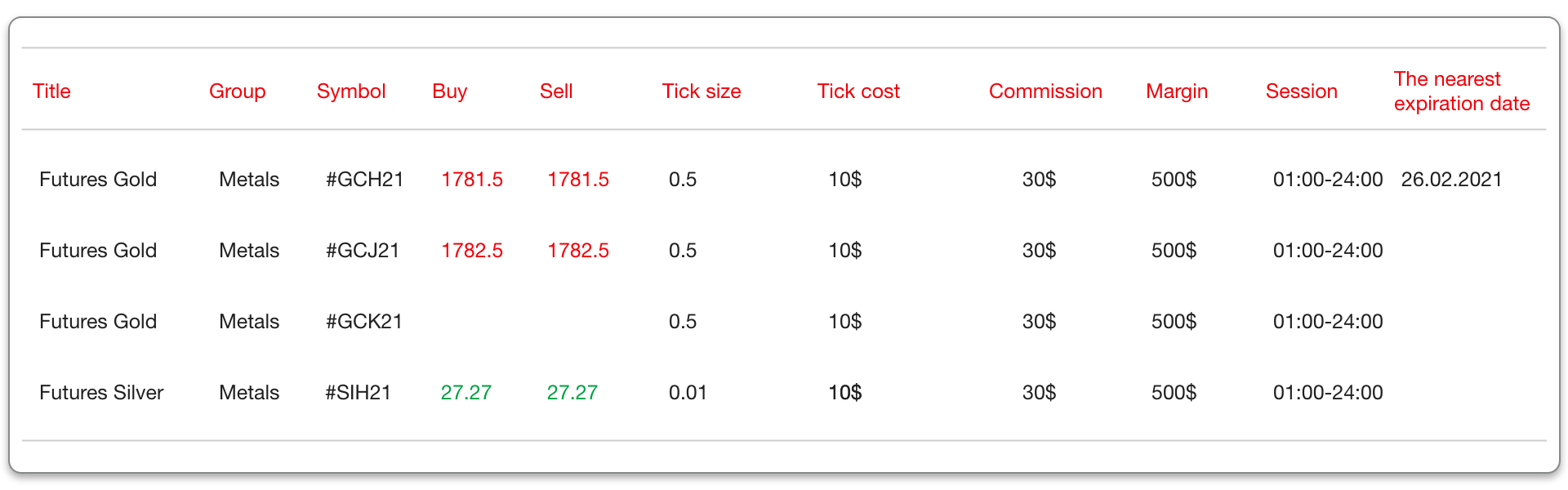Select the #SIH21 symbol
The image size is (1568, 490).
[x=358, y=392]
